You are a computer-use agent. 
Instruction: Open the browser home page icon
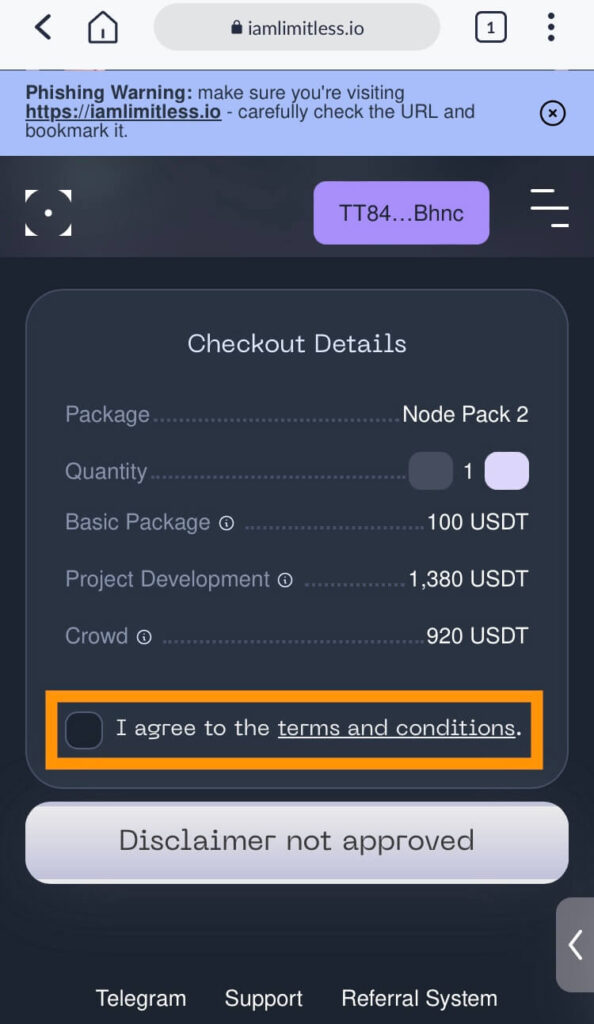coord(102,28)
